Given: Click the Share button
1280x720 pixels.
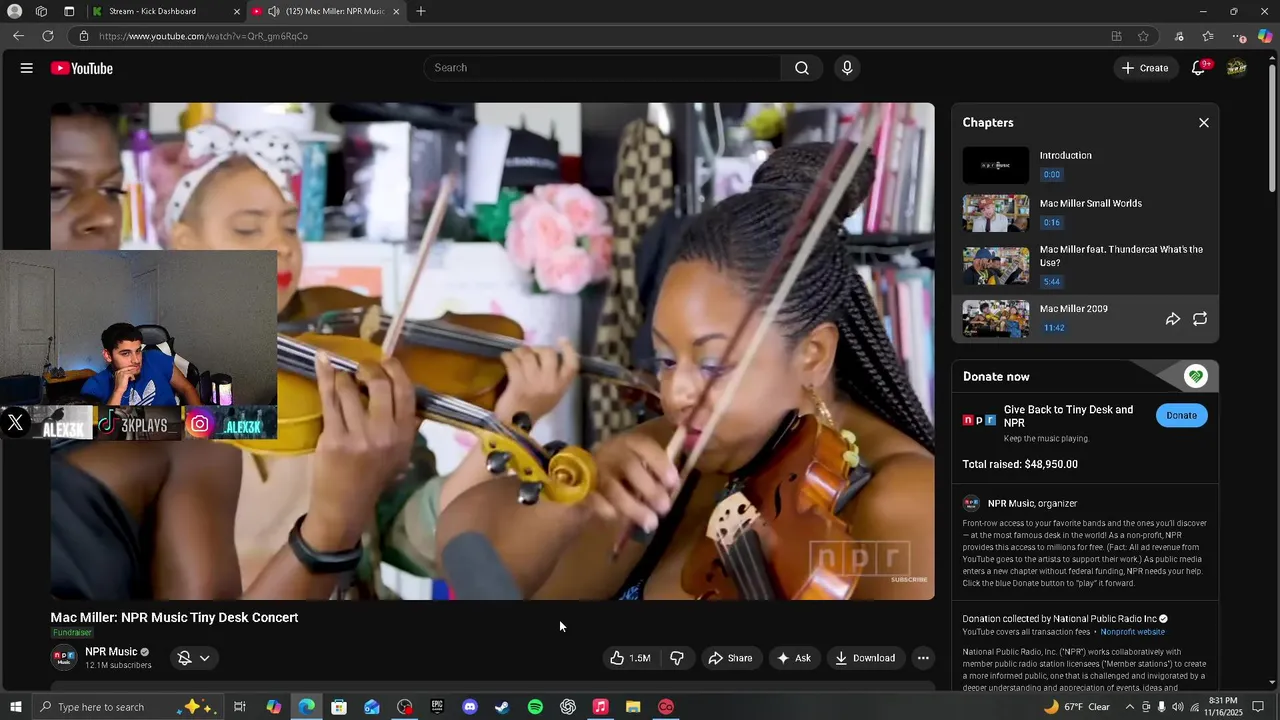Looking at the screenshot, I should 730,658.
